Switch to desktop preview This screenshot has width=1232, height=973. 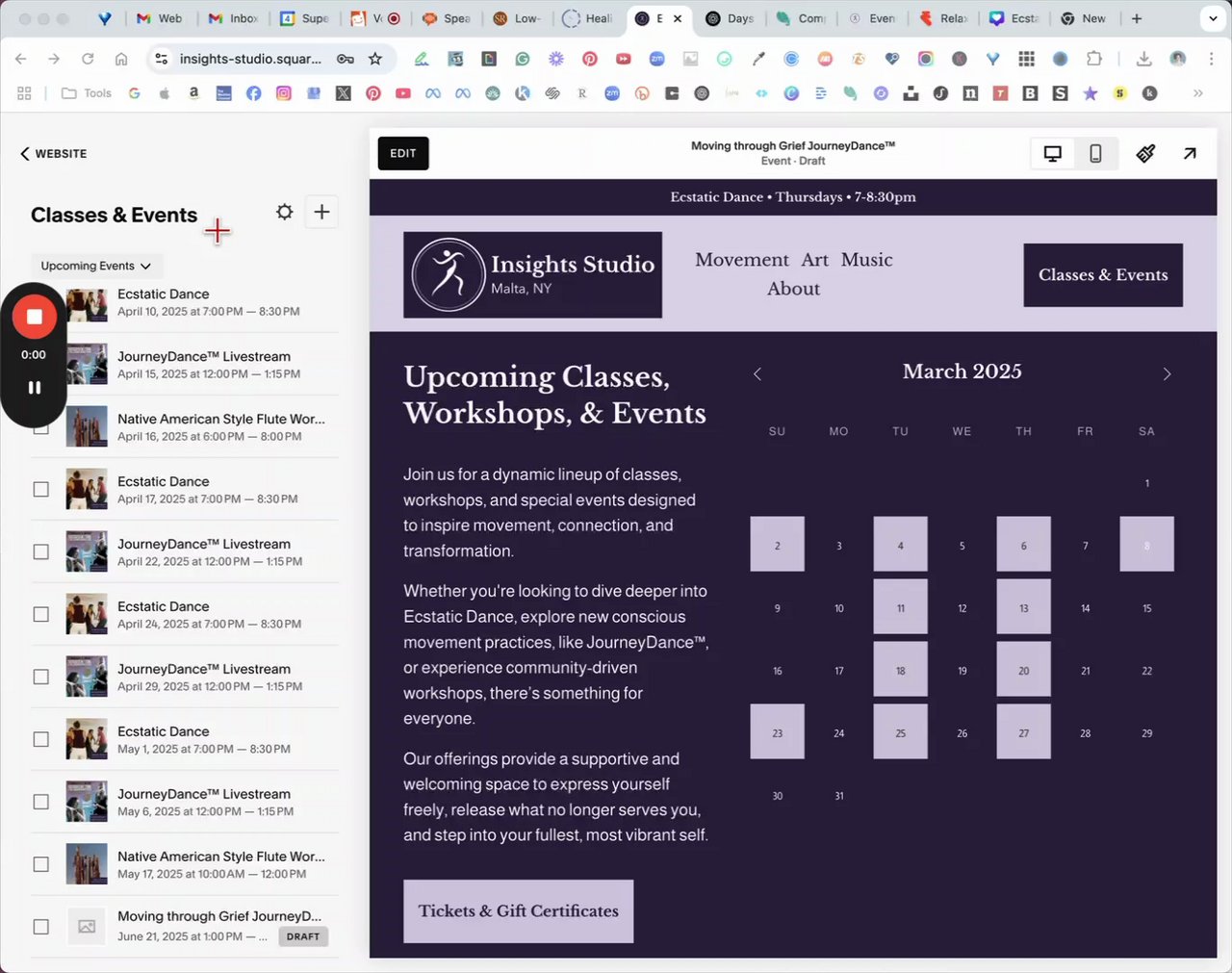[1053, 154]
